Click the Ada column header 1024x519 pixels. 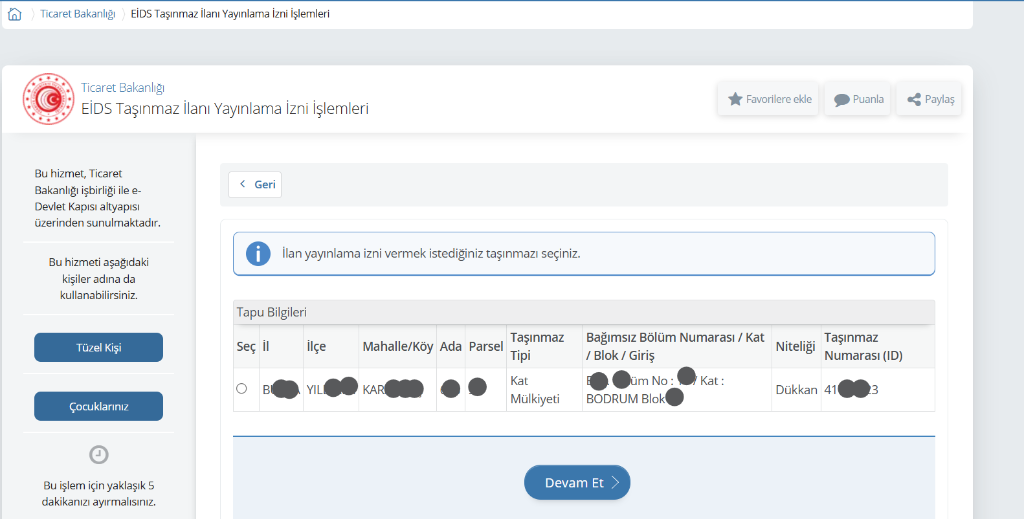pos(451,347)
